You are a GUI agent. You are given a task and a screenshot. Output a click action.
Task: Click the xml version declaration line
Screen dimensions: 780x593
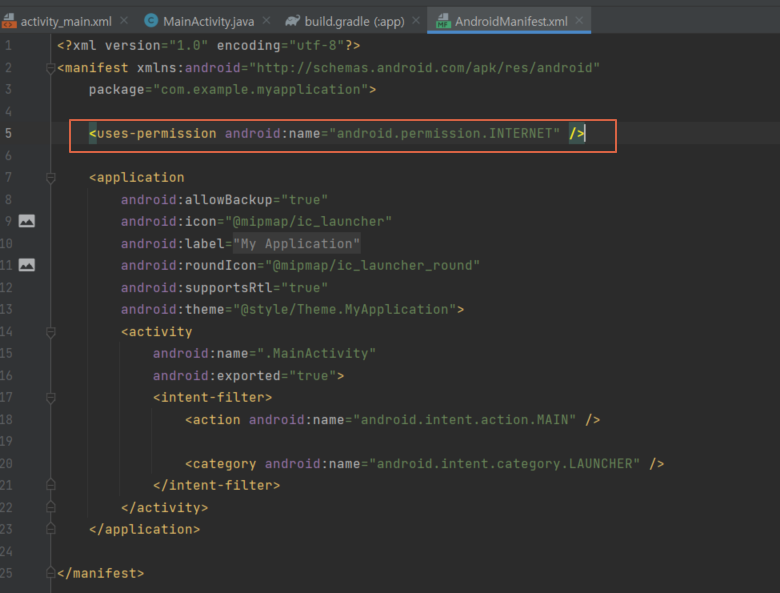(x=208, y=46)
